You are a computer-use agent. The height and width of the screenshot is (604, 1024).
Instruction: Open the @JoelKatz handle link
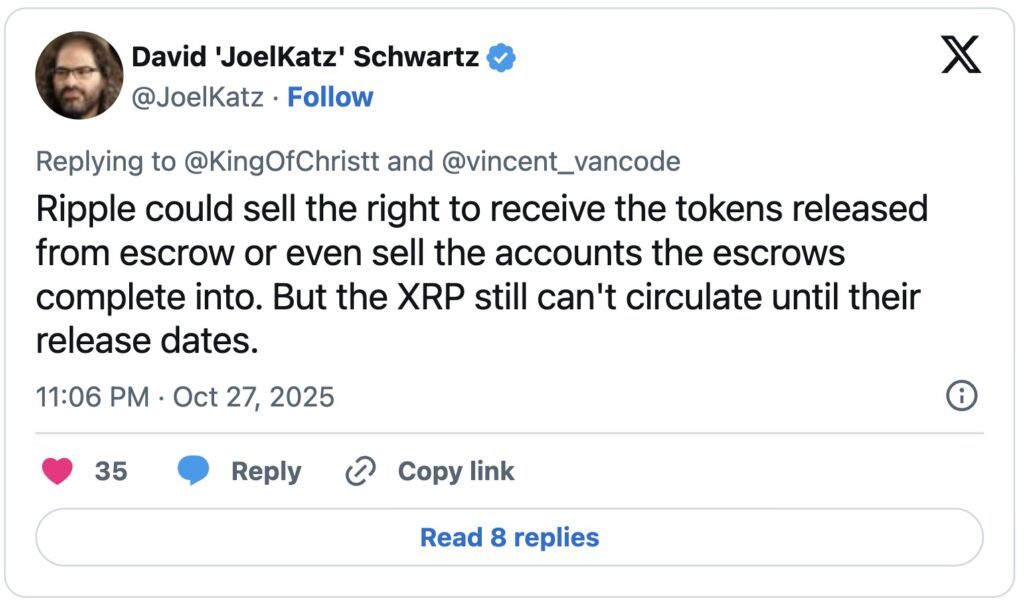tap(197, 97)
